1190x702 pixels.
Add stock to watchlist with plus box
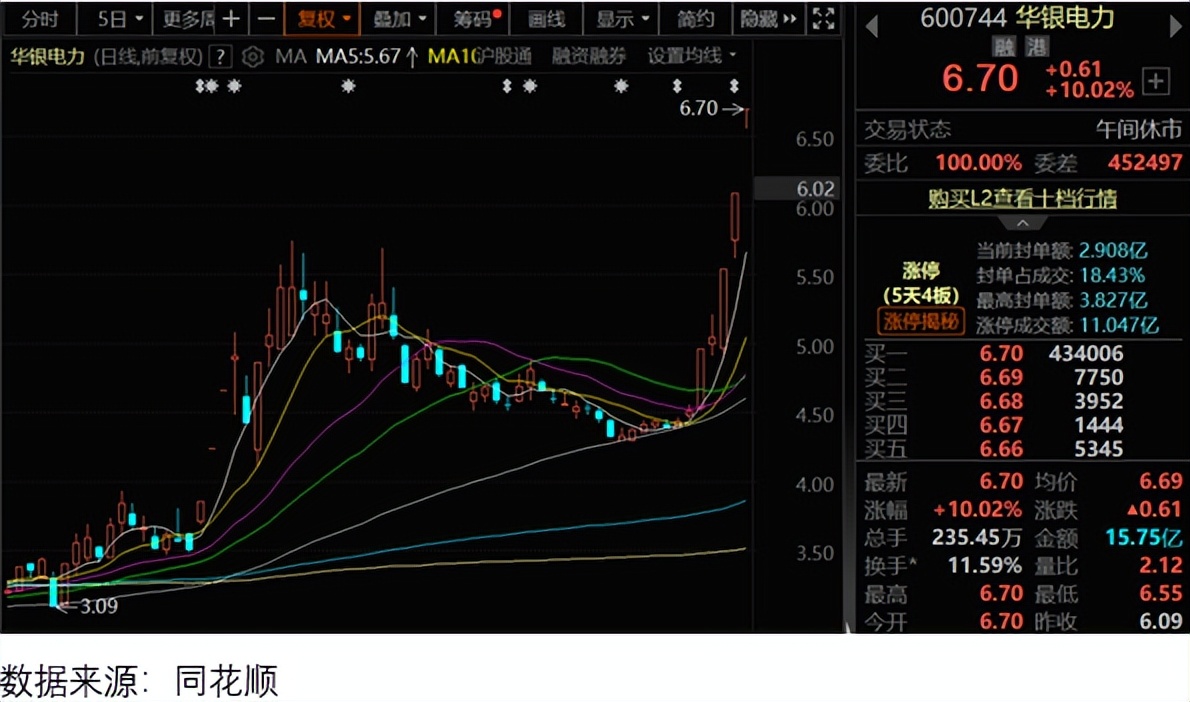[1156, 81]
